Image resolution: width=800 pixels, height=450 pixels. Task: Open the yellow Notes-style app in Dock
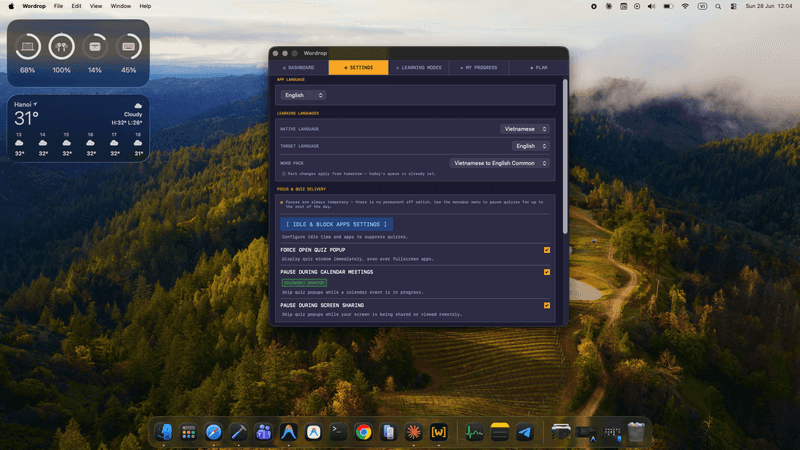point(499,432)
